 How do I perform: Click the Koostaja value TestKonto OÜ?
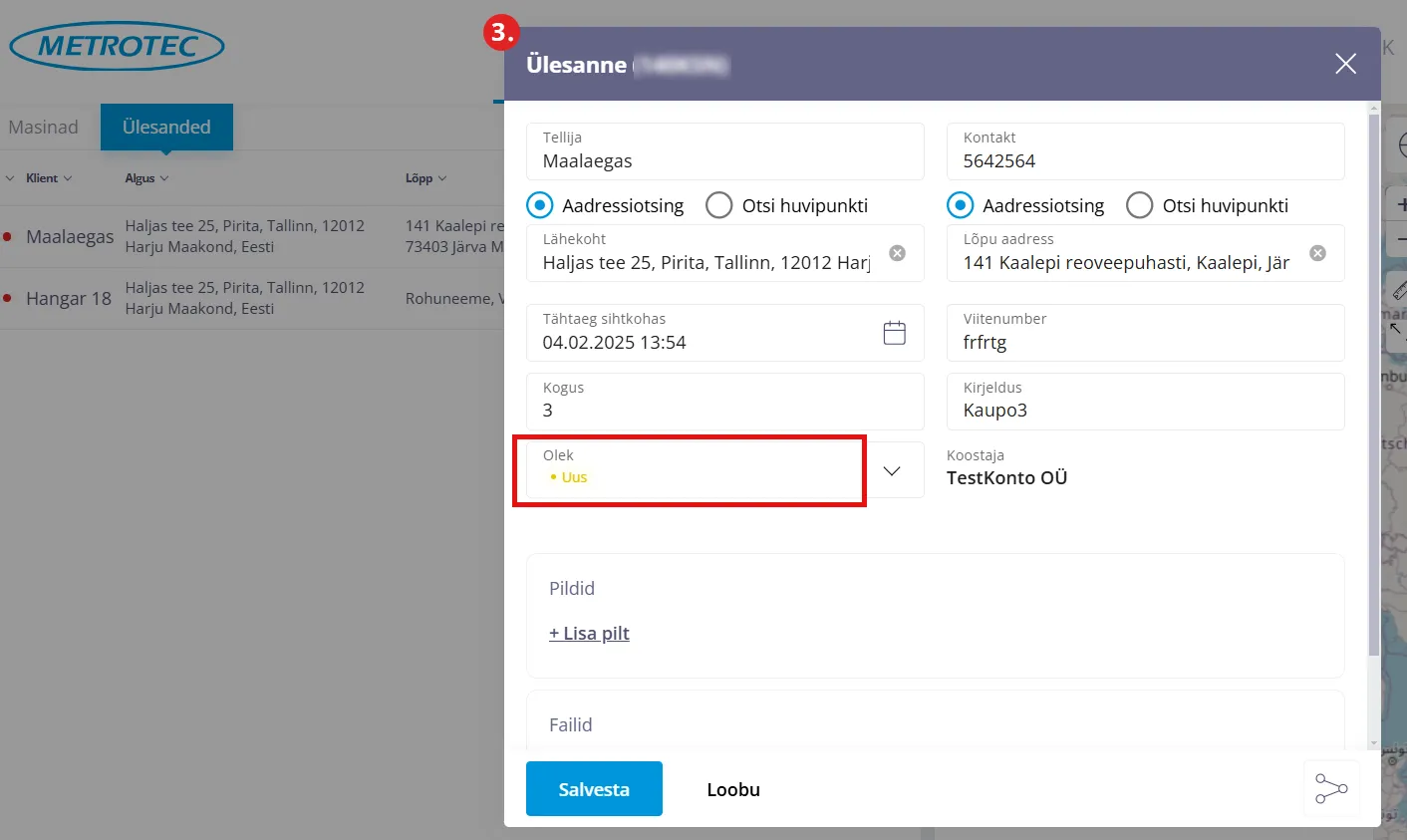pyautogui.click(x=1006, y=477)
